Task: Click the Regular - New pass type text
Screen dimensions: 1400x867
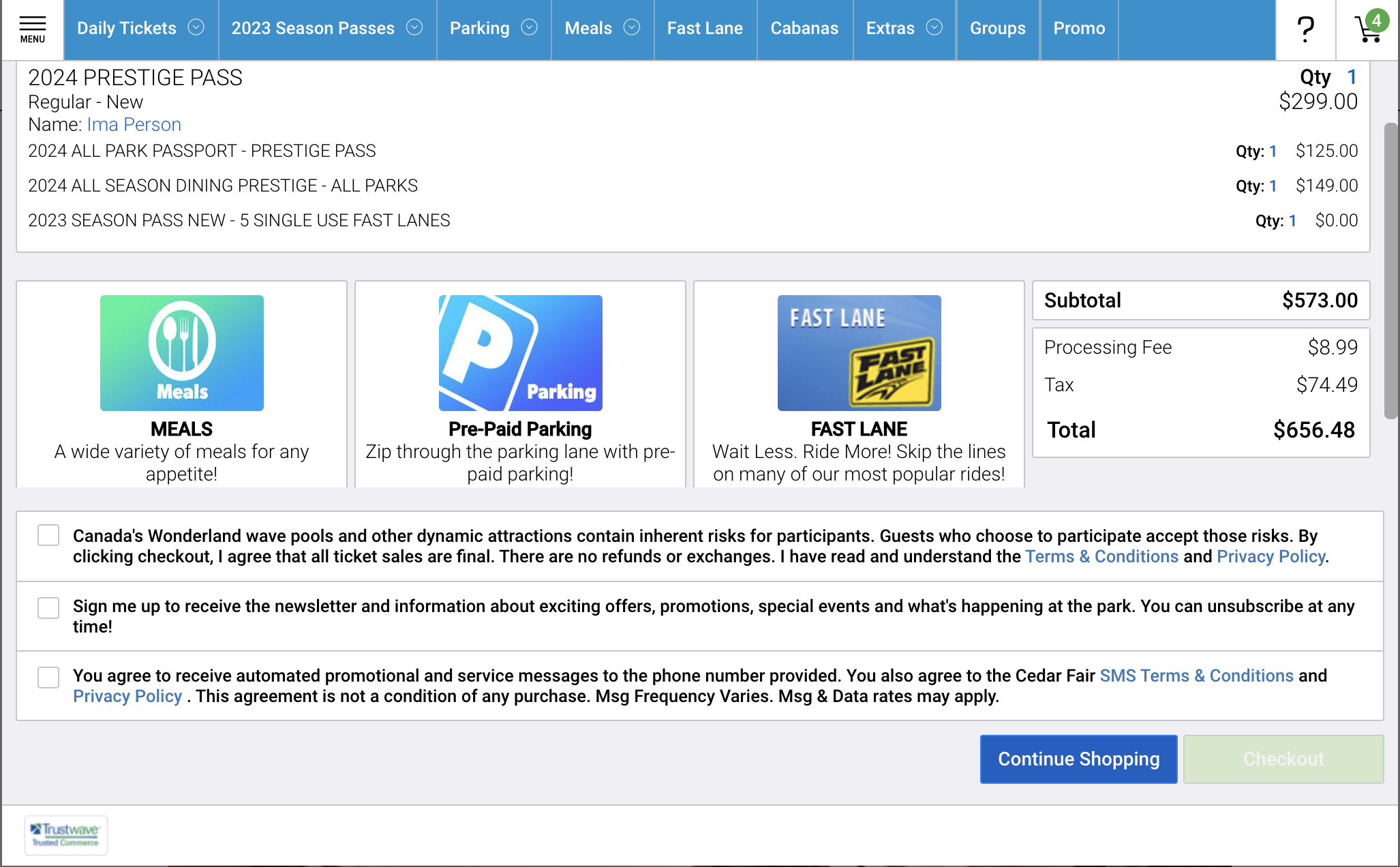Action: [85, 102]
